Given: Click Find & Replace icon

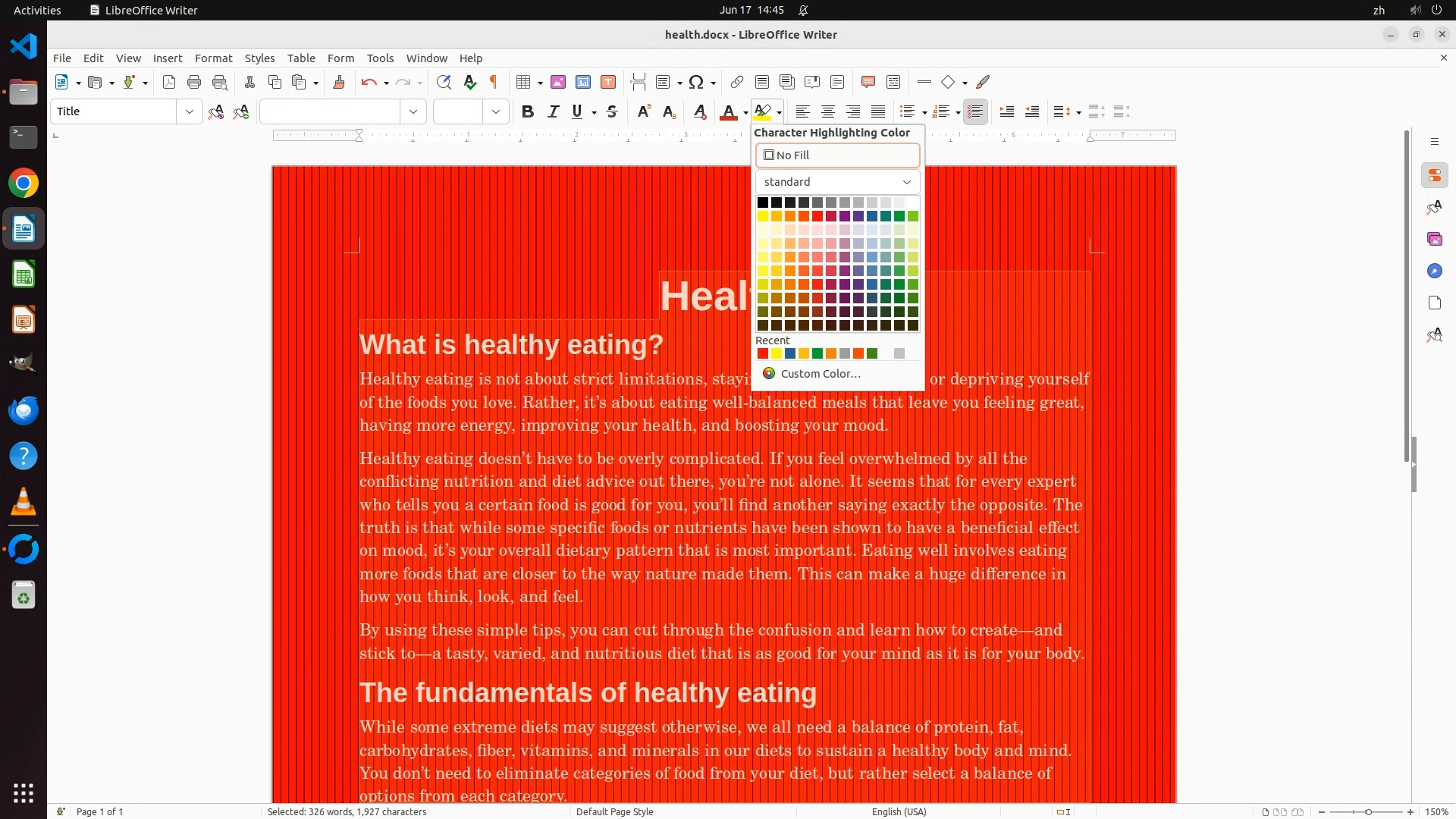Looking at the screenshot, I should point(444,83).
